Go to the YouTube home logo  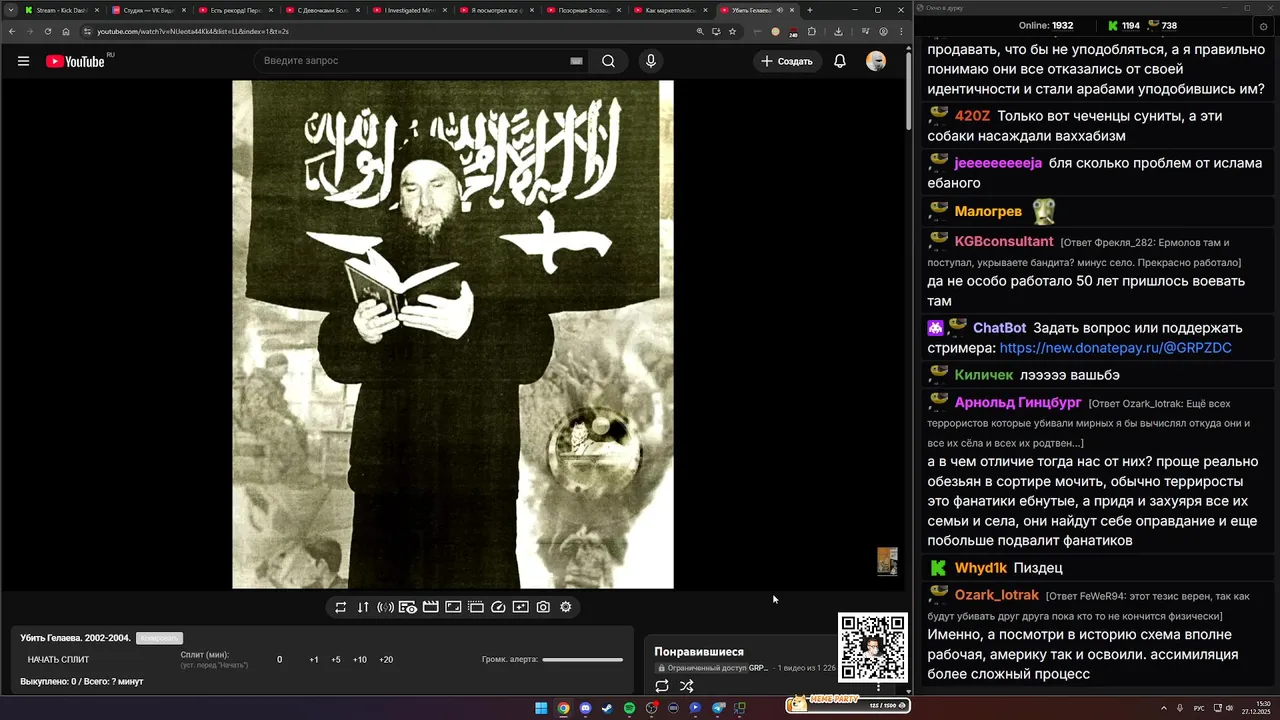(x=75, y=61)
